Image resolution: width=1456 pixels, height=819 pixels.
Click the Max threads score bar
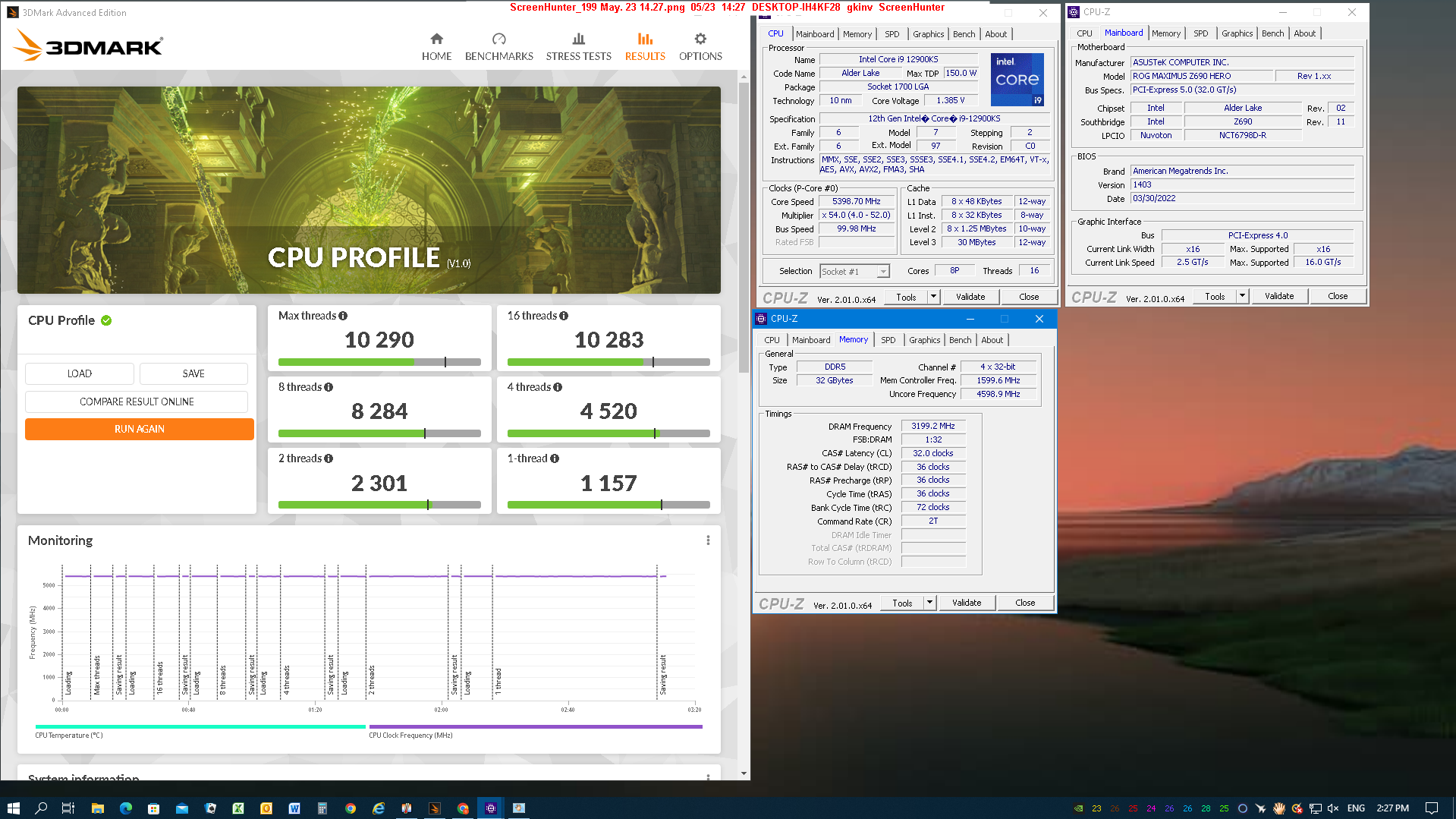point(379,362)
